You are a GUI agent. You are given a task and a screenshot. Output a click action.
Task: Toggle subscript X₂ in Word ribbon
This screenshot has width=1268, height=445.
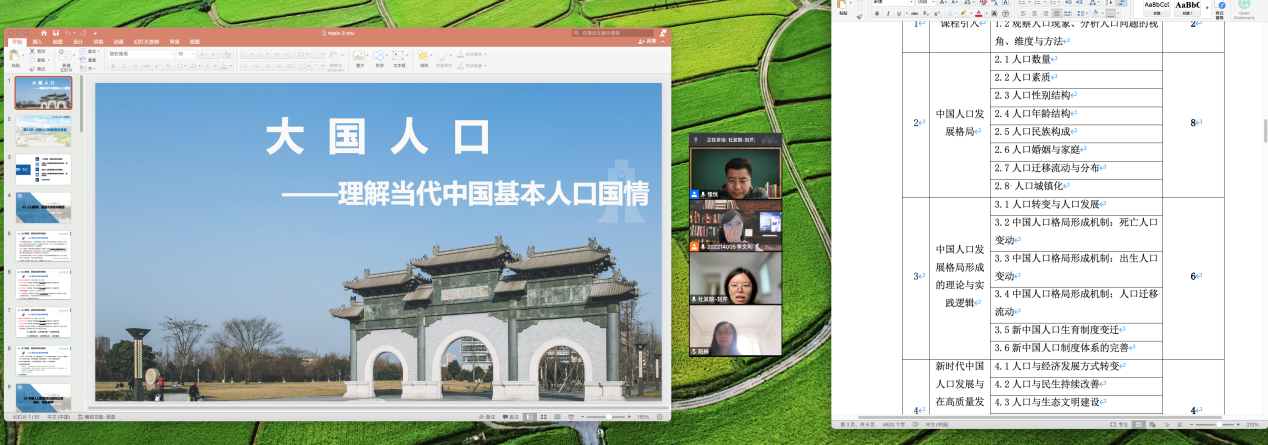(926, 14)
